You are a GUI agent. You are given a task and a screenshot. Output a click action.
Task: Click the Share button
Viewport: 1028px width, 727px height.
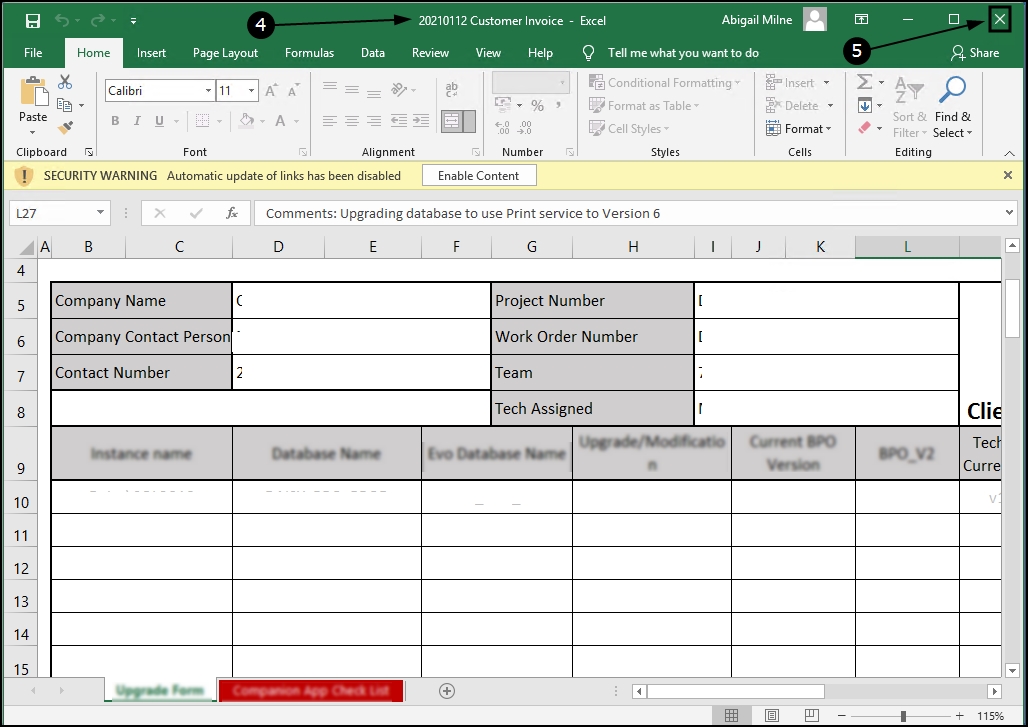tap(975, 53)
